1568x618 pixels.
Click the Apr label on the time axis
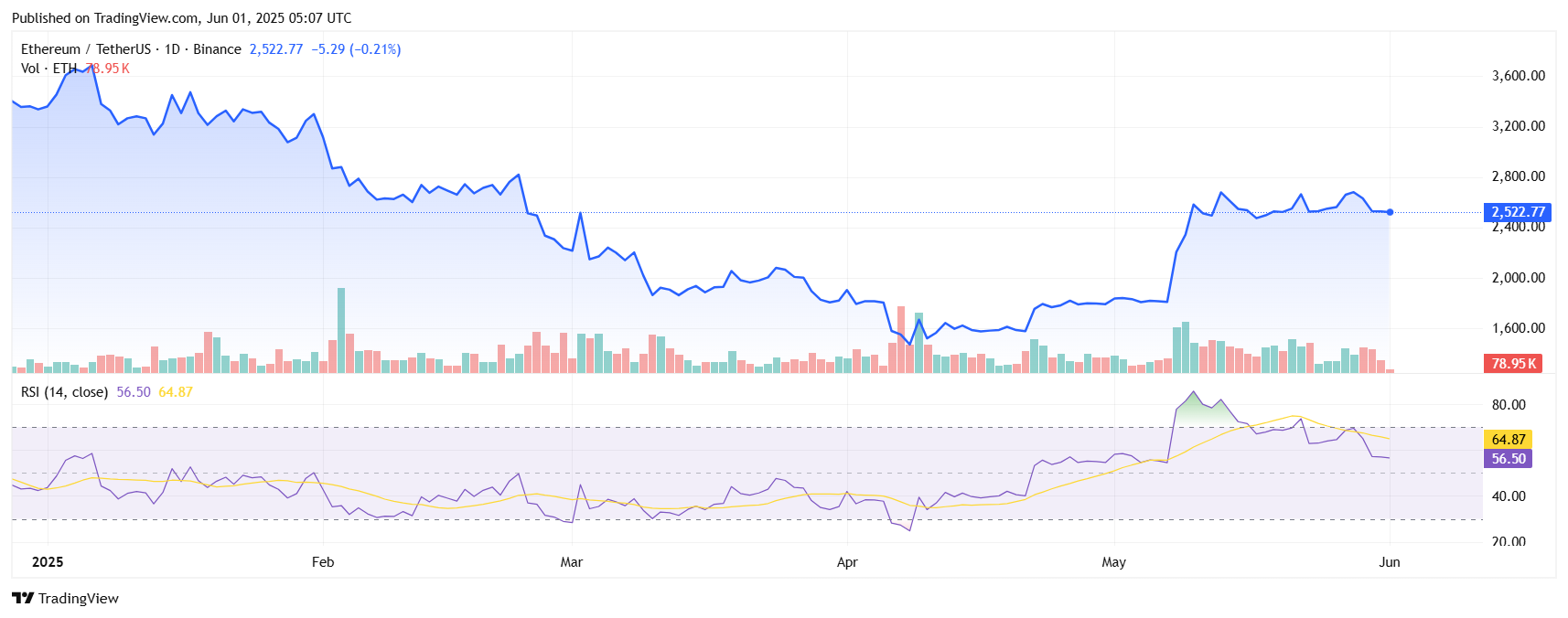[x=847, y=562]
